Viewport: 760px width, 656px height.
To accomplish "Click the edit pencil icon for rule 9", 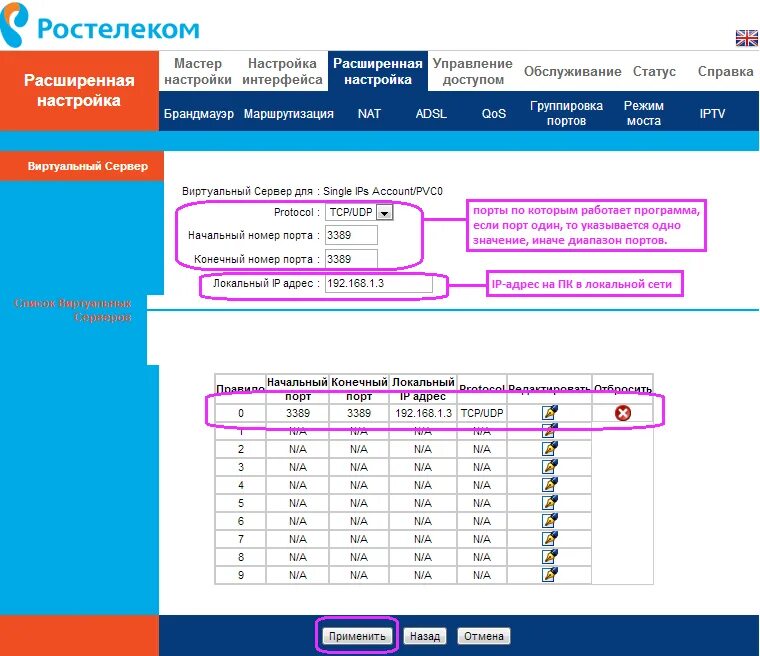I will [550, 575].
